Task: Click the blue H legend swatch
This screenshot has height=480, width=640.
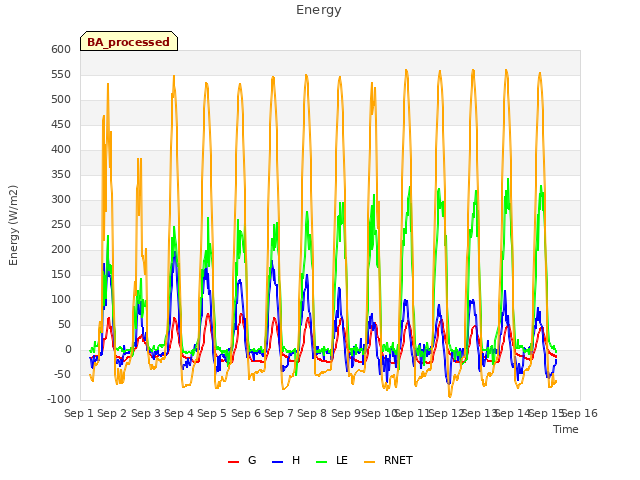Action: pos(278,462)
